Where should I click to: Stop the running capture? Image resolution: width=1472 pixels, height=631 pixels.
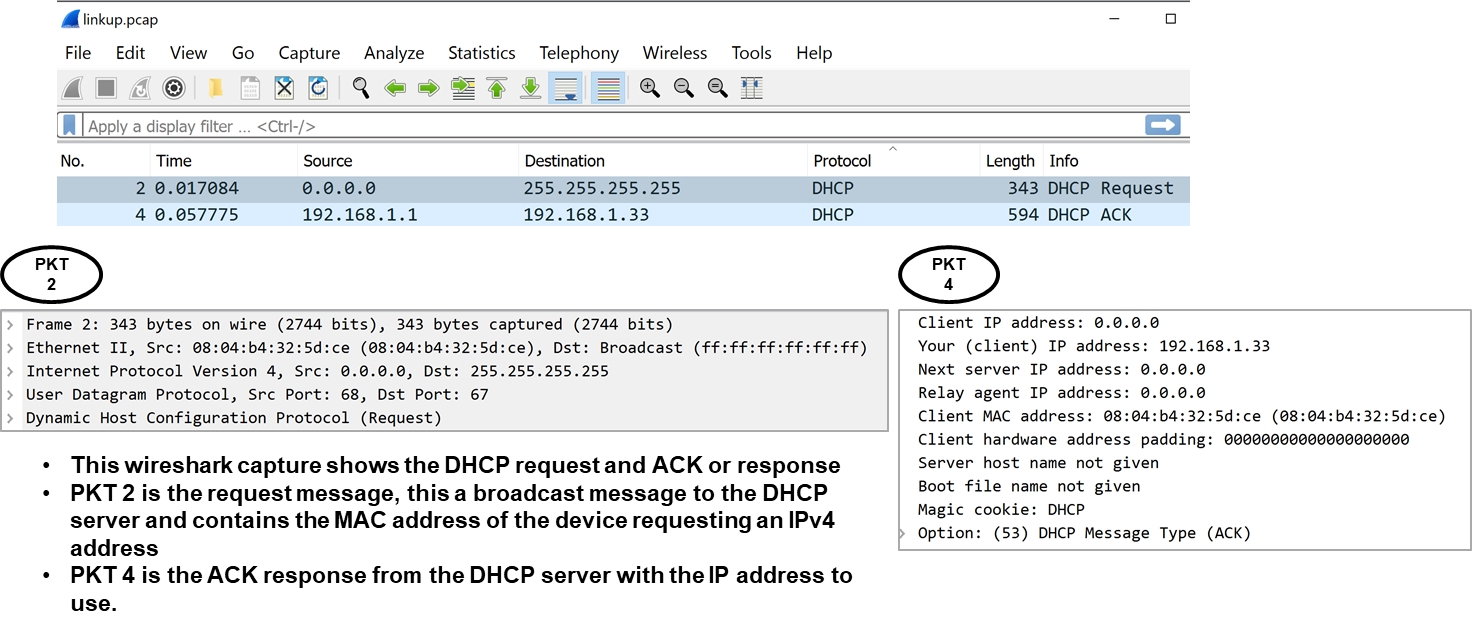coord(105,88)
